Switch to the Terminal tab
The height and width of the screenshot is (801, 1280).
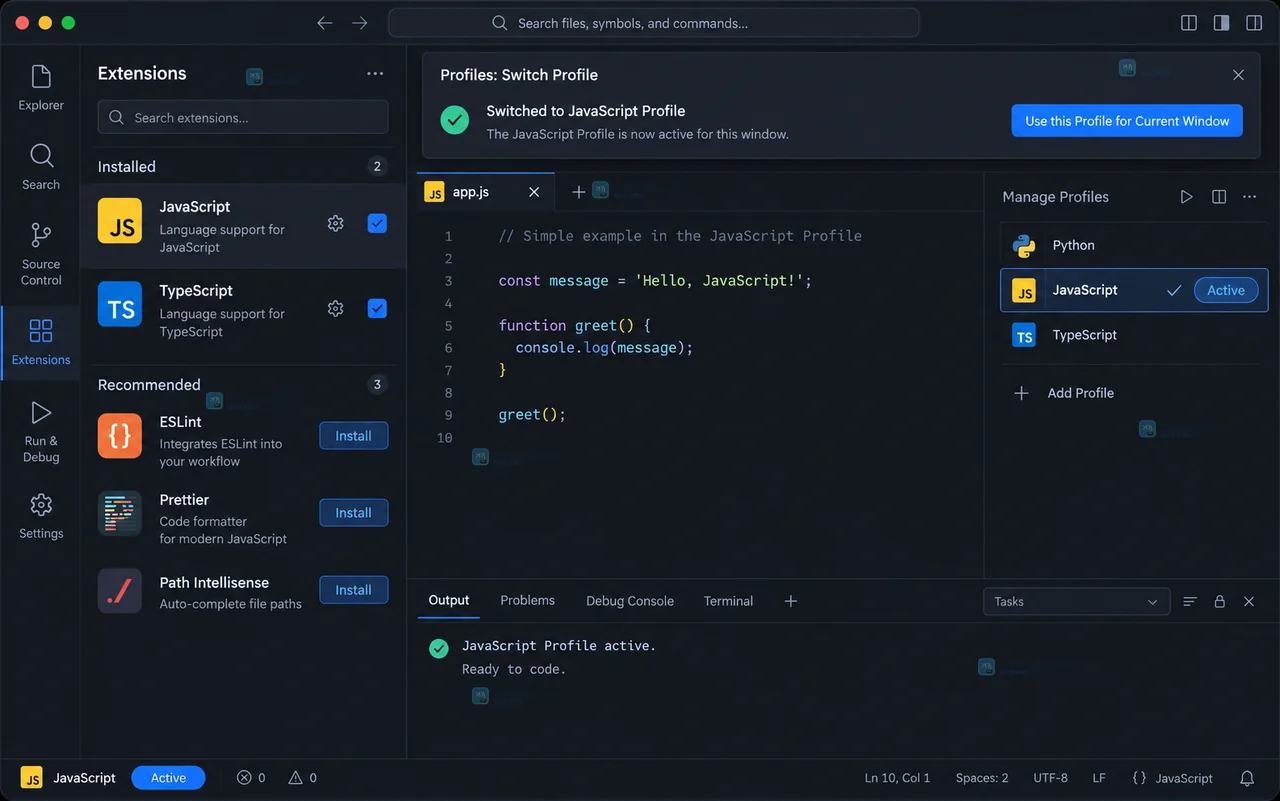click(x=728, y=601)
